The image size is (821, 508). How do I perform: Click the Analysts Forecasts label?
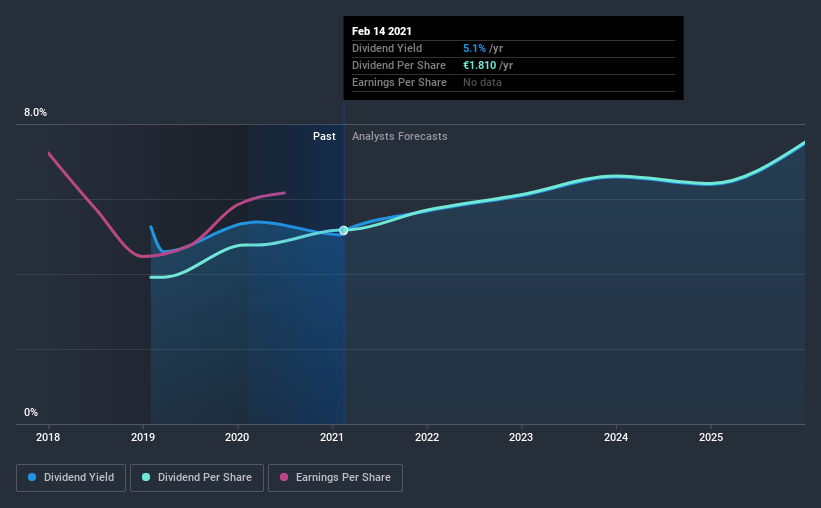400,136
